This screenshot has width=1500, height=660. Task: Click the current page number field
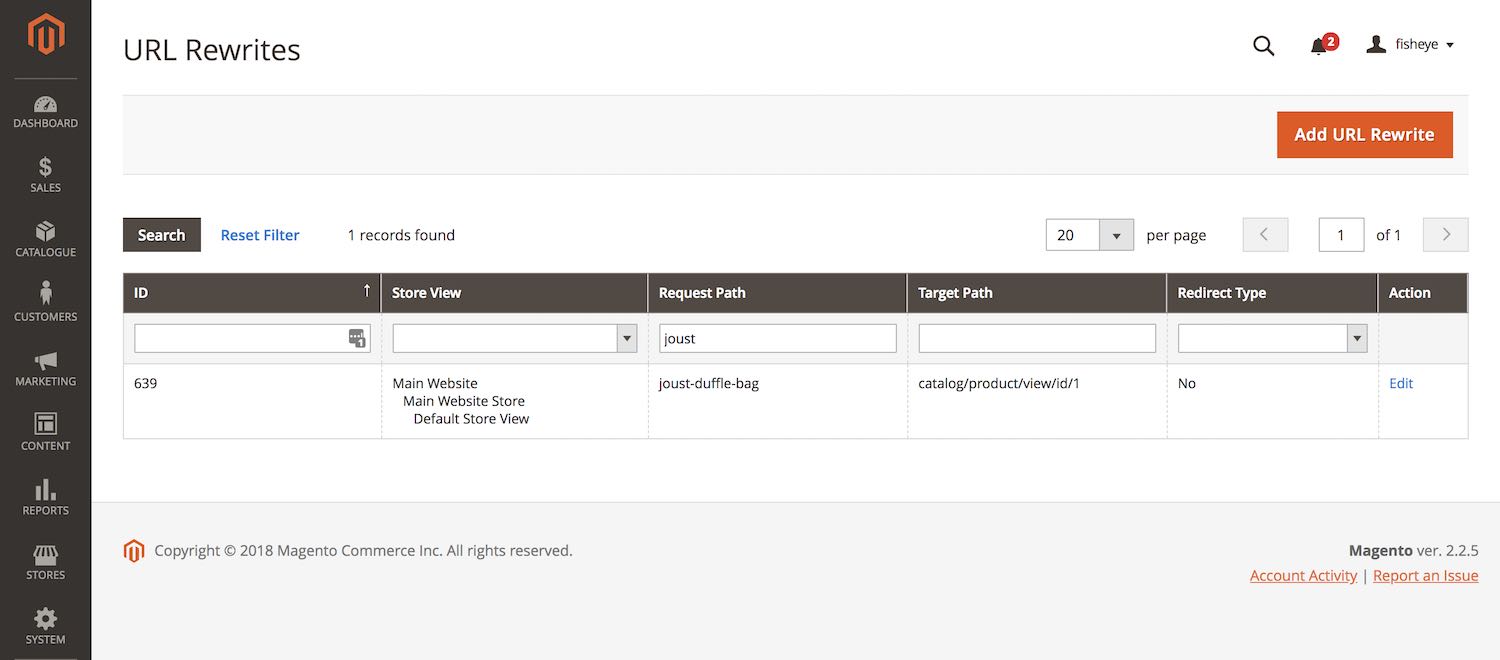pyautogui.click(x=1341, y=235)
